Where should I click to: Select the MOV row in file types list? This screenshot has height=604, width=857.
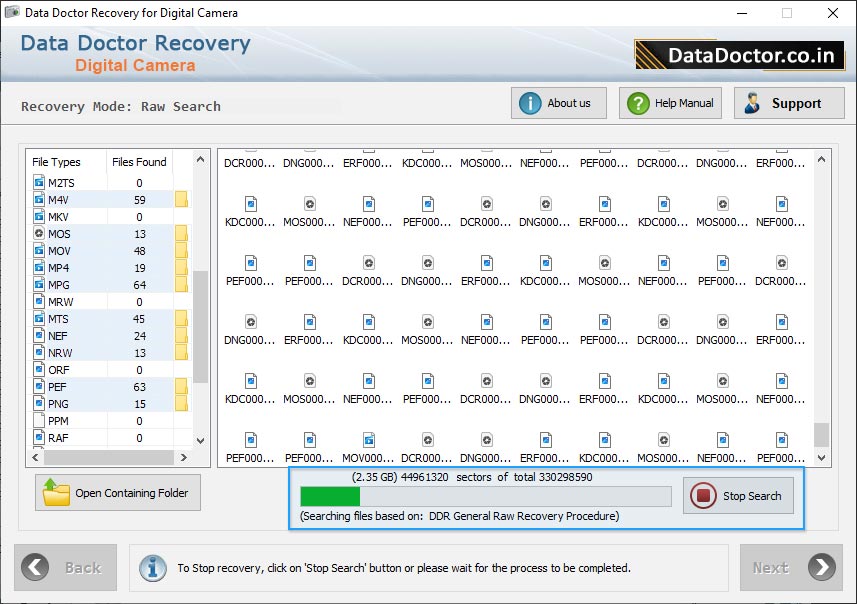(90, 251)
